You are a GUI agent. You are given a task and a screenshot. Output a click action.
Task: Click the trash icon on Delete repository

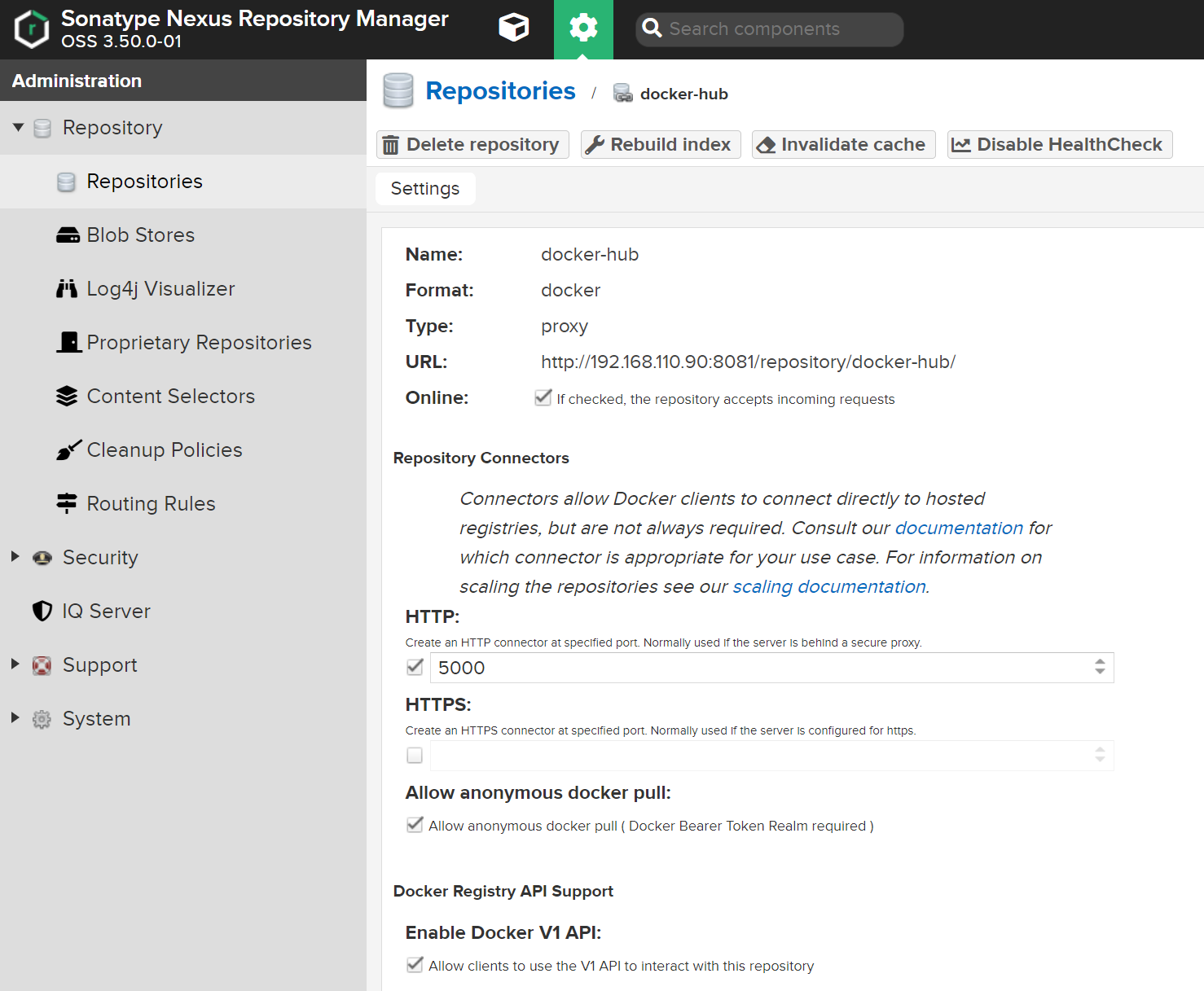[x=391, y=145]
